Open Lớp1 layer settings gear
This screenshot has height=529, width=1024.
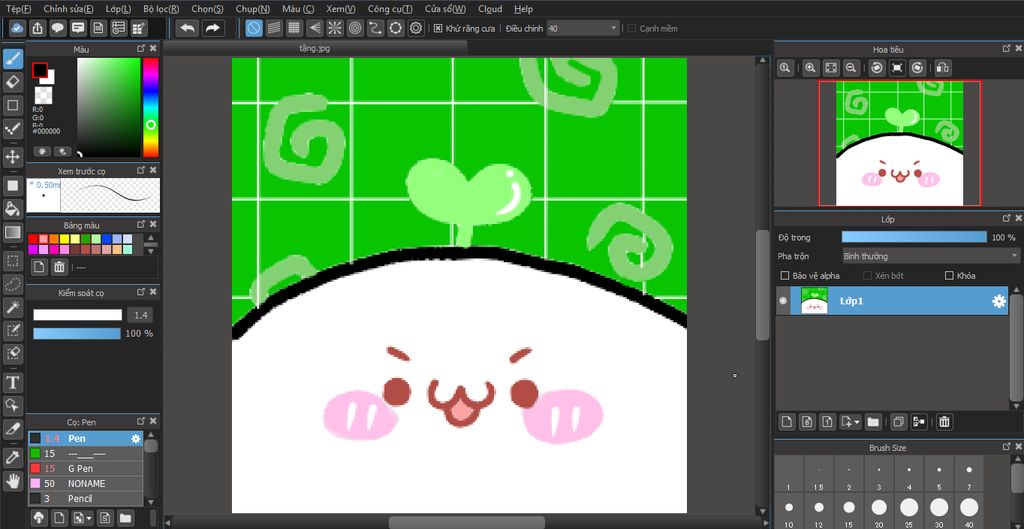pos(999,301)
